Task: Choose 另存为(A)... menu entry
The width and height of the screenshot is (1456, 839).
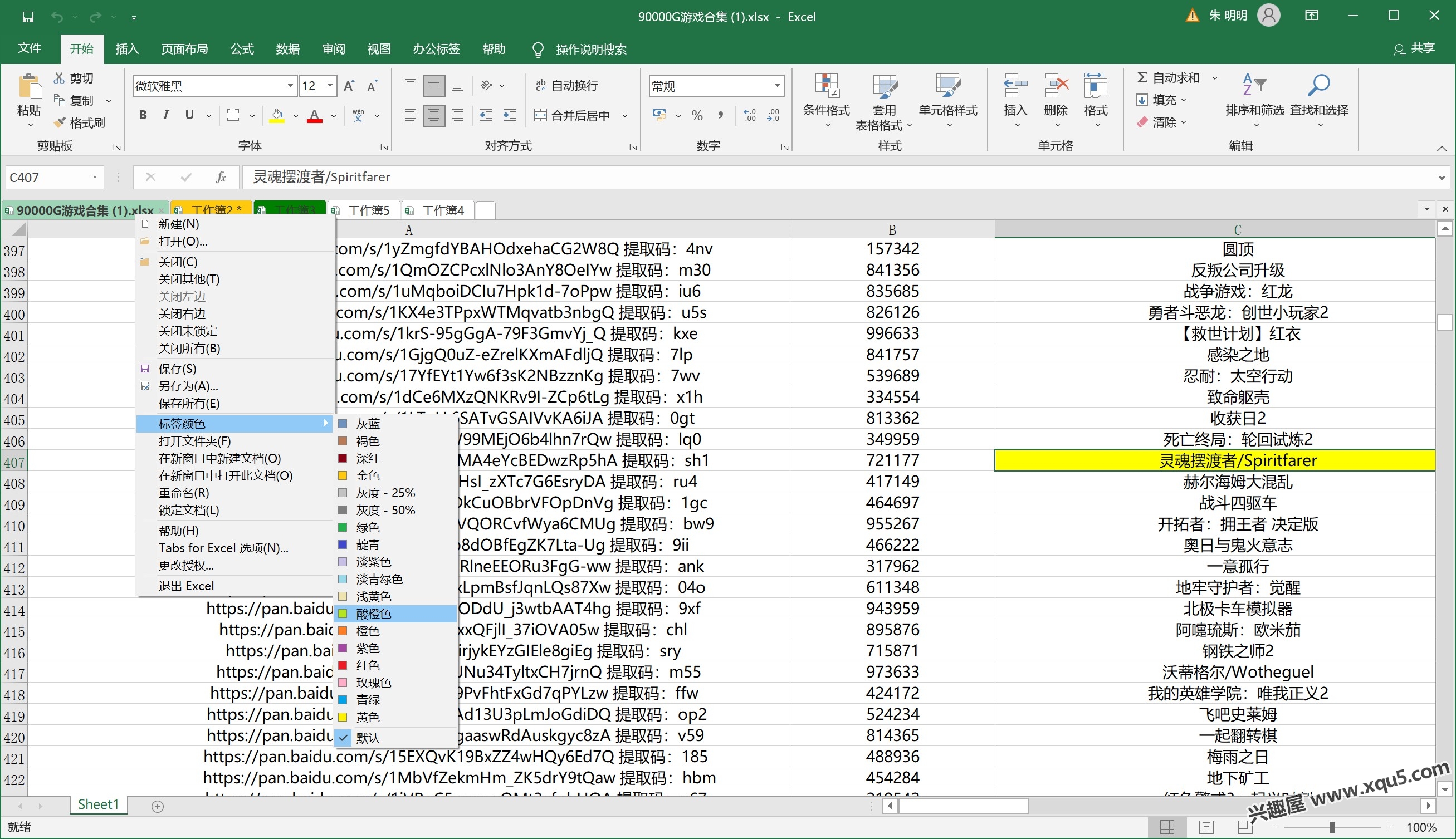Action: [x=235, y=386]
